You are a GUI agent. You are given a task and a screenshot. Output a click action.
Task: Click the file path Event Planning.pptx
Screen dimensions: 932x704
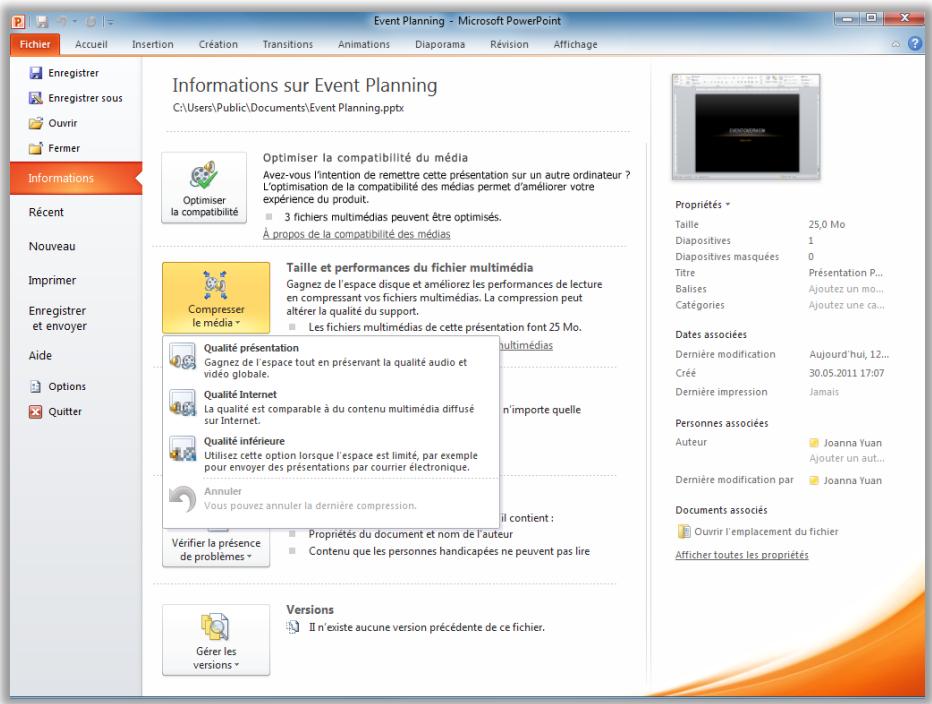point(288,108)
